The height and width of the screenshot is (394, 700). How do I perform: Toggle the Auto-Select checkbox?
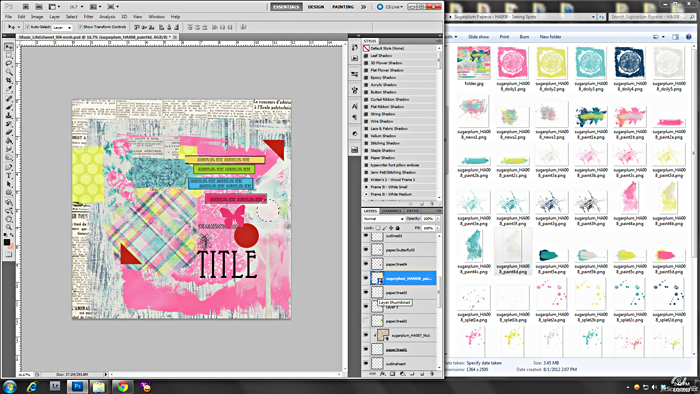point(28,27)
